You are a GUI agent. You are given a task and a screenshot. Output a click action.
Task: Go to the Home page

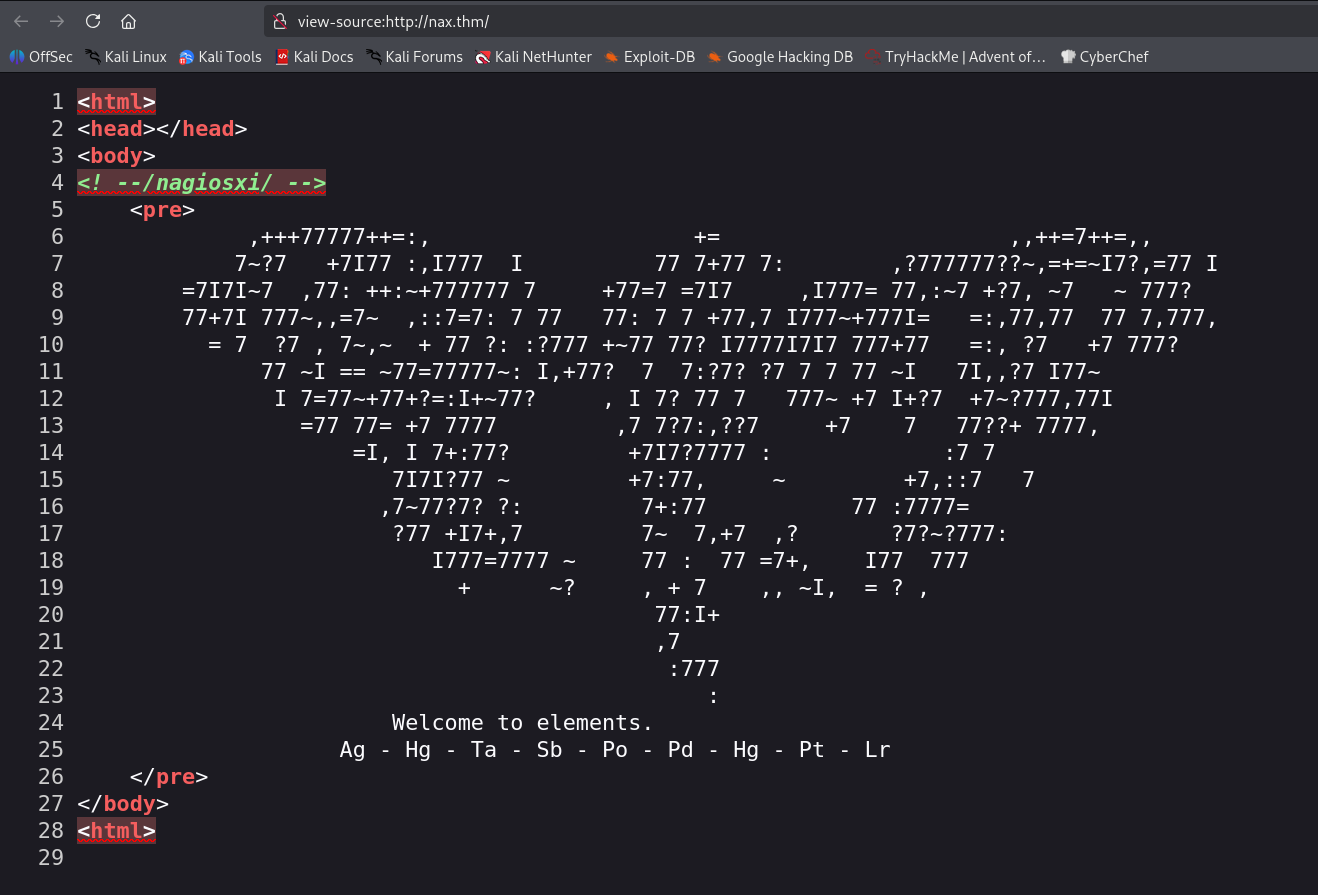point(128,21)
